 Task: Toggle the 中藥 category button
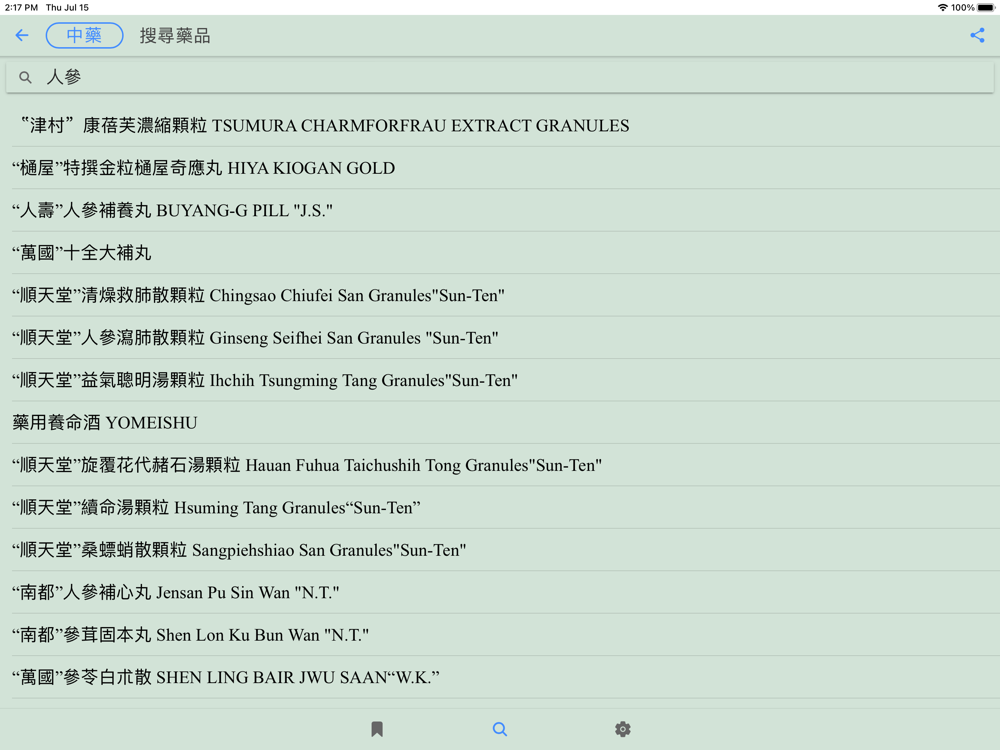click(x=84, y=35)
